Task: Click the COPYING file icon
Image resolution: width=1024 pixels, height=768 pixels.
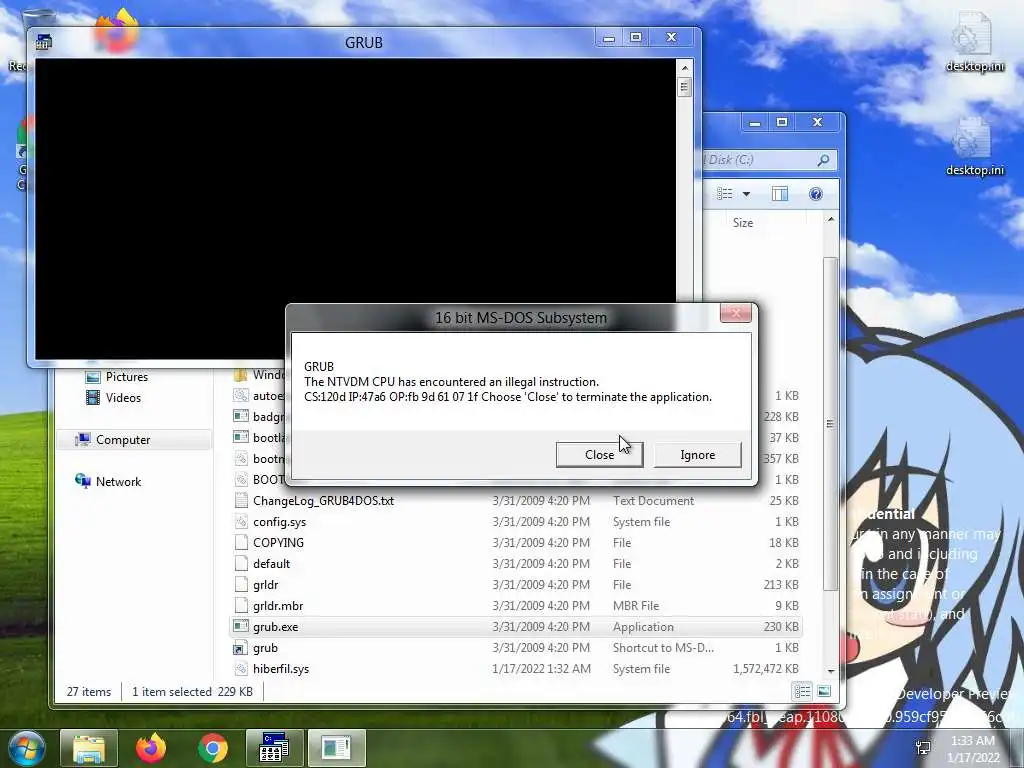Action: pyautogui.click(x=241, y=543)
